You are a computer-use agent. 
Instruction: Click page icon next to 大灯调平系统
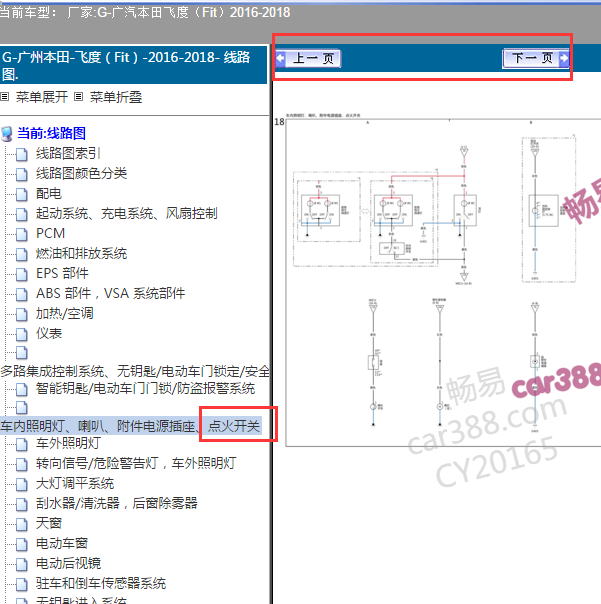[22, 484]
